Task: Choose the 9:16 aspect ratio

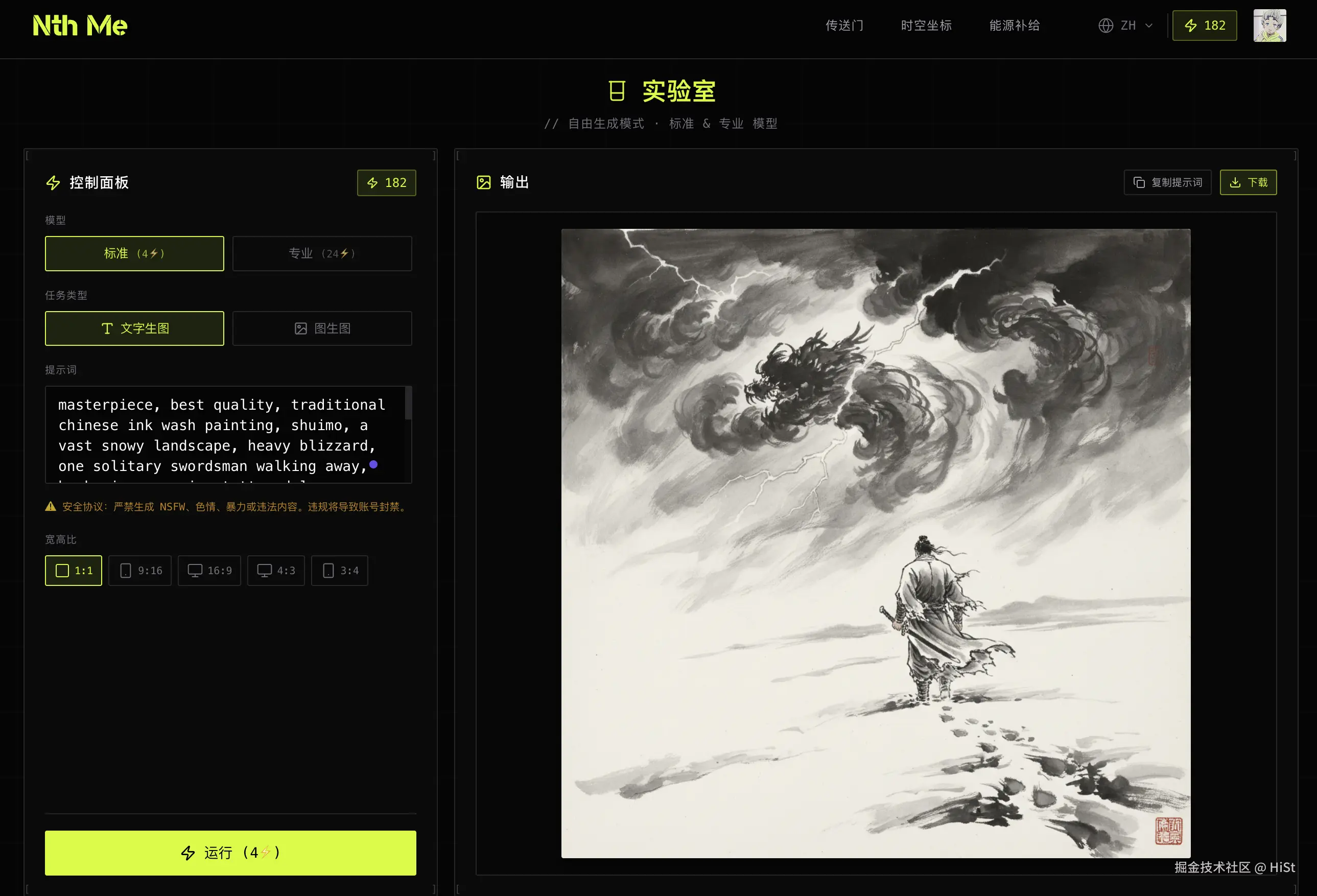Action: pyautogui.click(x=140, y=570)
